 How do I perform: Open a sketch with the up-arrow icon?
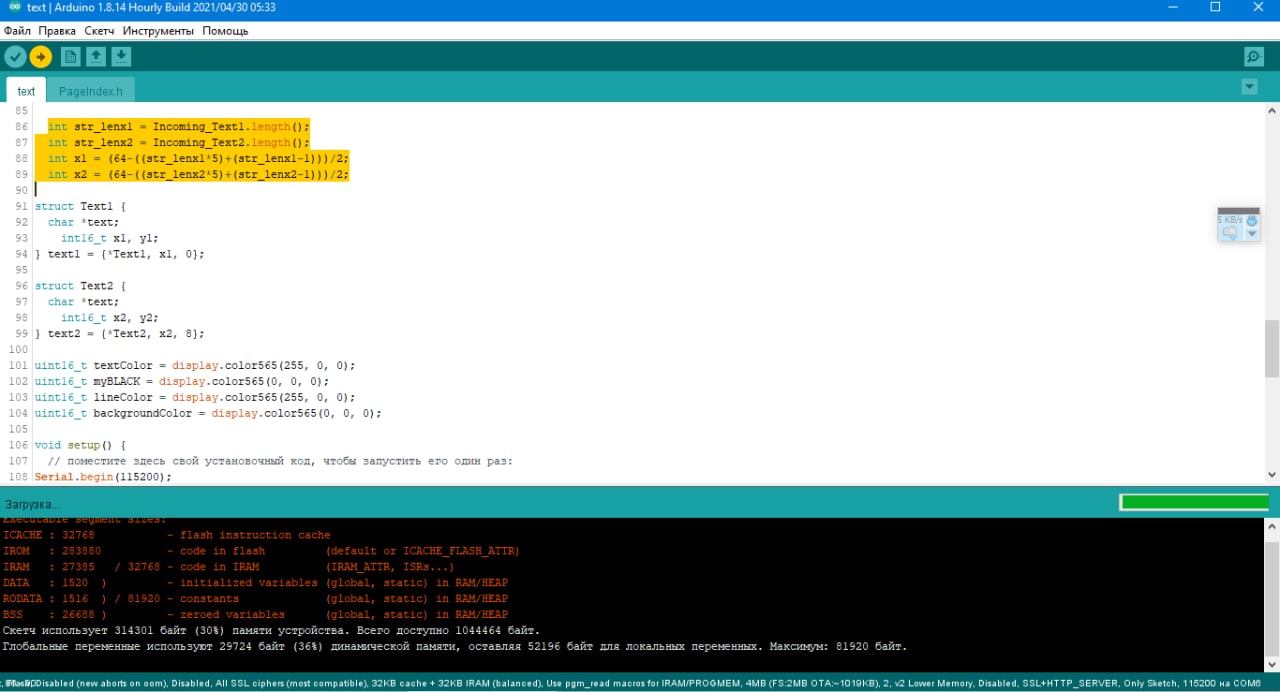tap(96, 56)
